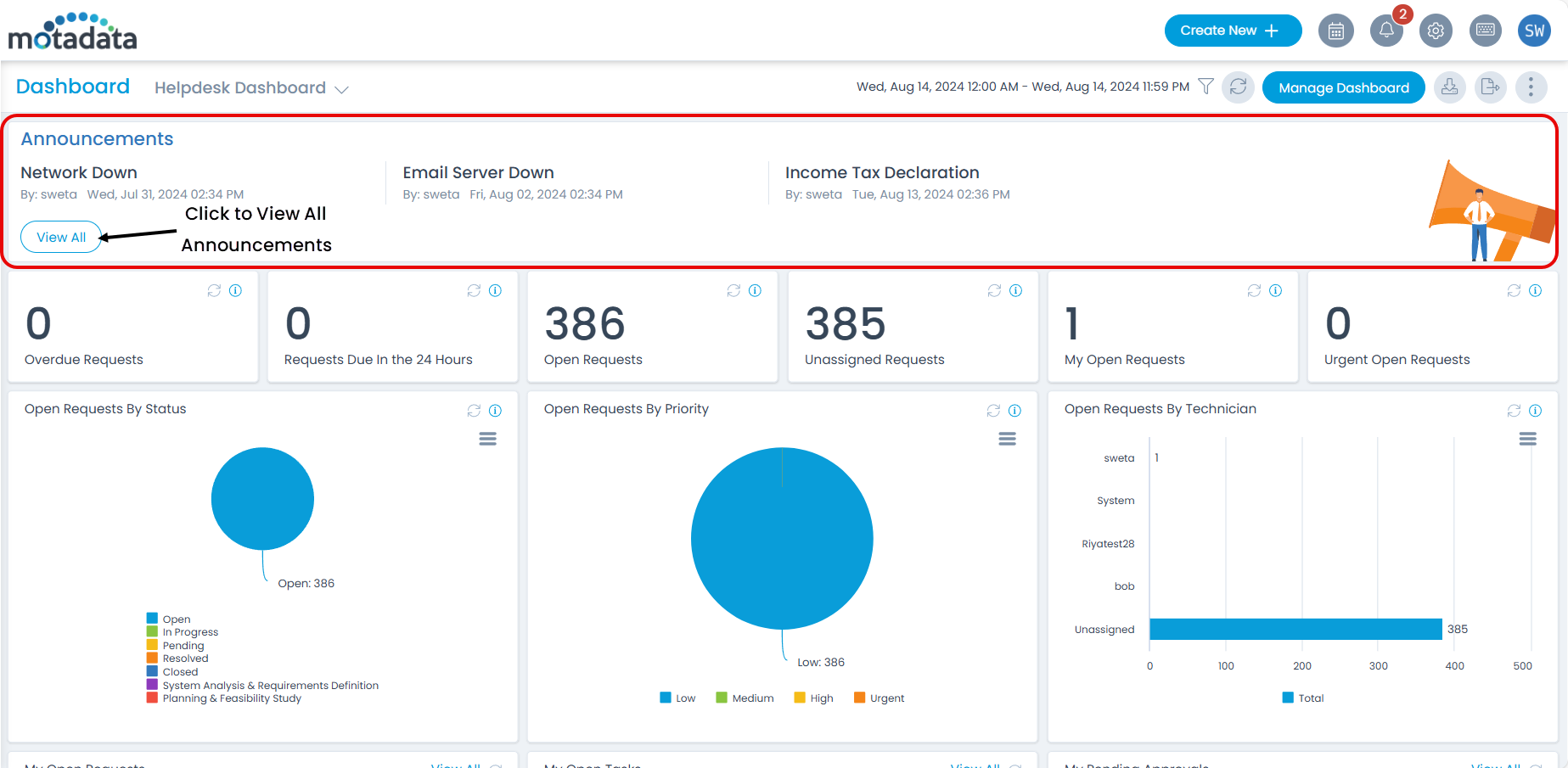The height and width of the screenshot is (768, 1568).
Task: Open the three-dot more options menu
Action: coord(1531,87)
